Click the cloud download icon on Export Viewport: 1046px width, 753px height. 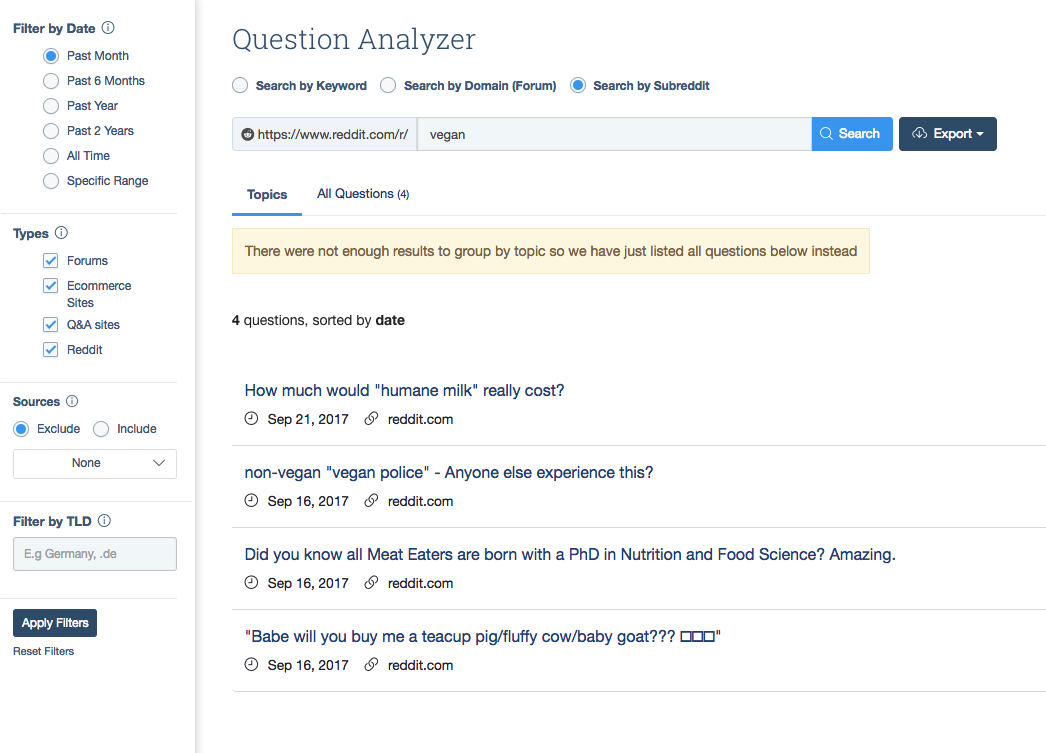point(920,134)
